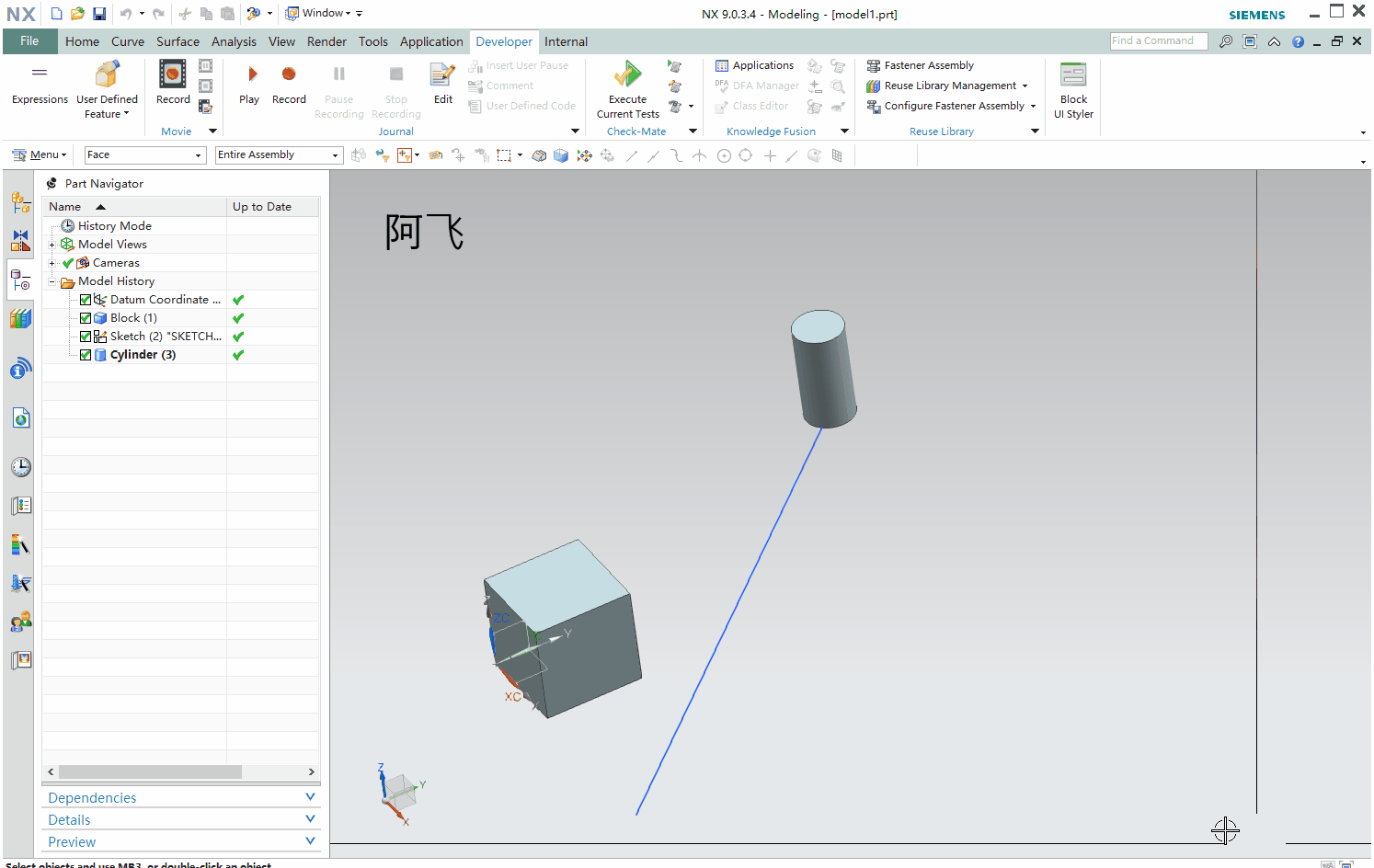Open the Analysis menu
1374x868 pixels.
click(234, 41)
